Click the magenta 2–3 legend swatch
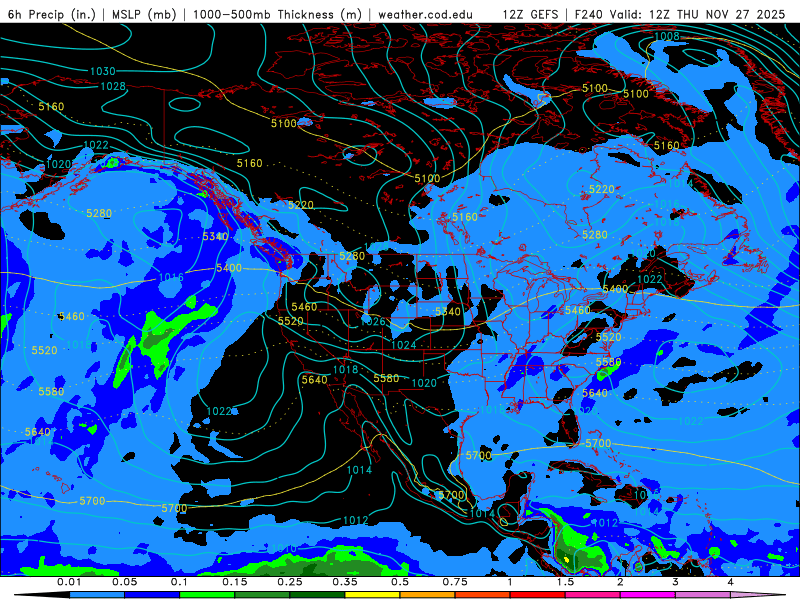 648,595
